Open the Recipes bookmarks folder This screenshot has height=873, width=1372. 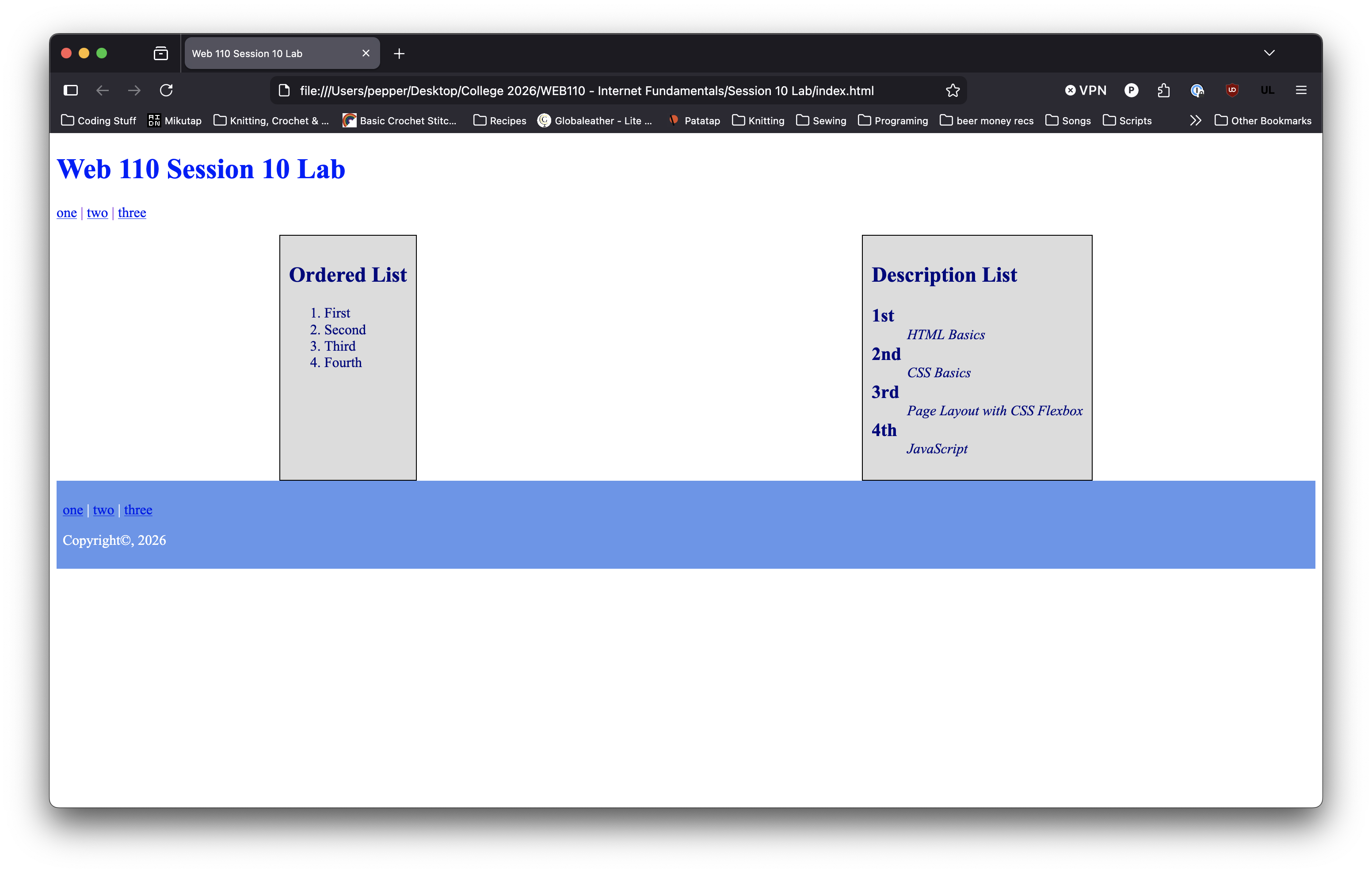click(x=499, y=120)
